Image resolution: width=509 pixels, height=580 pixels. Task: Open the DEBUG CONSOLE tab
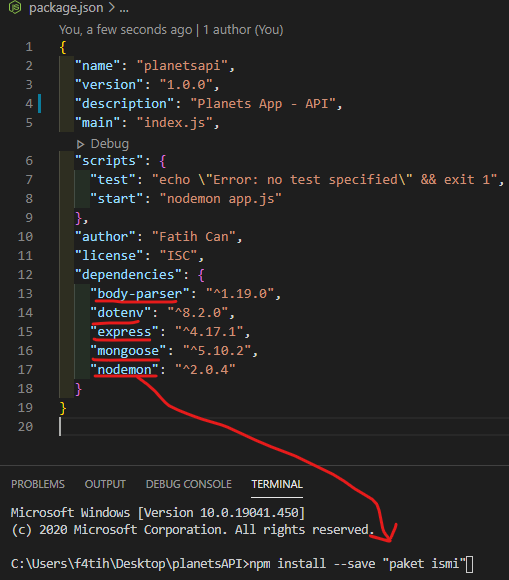pos(189,484)
